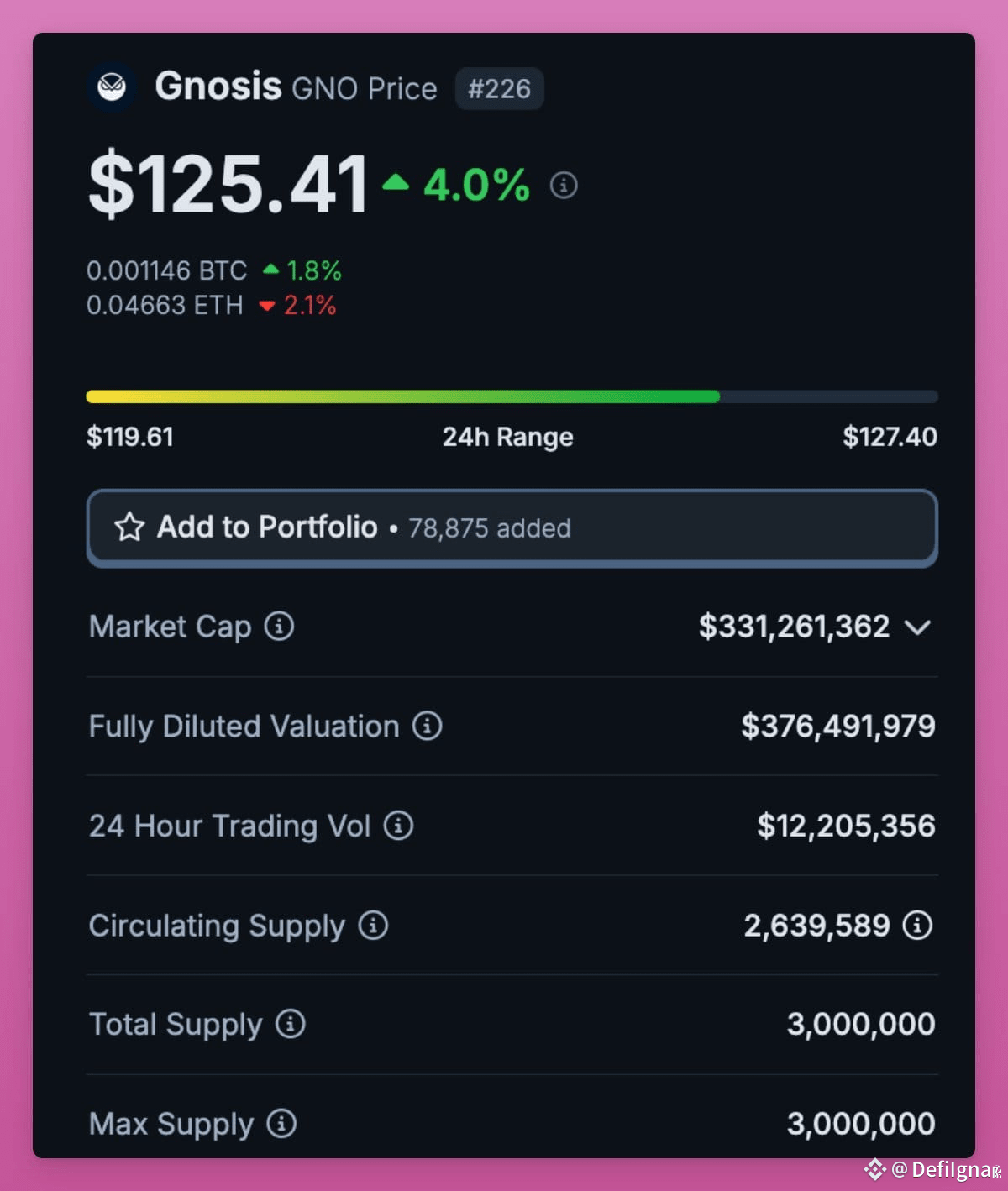
Task: Click 24 Hour Trading Vol info icon
Action: pyautogui.click(x=398, y=826)
